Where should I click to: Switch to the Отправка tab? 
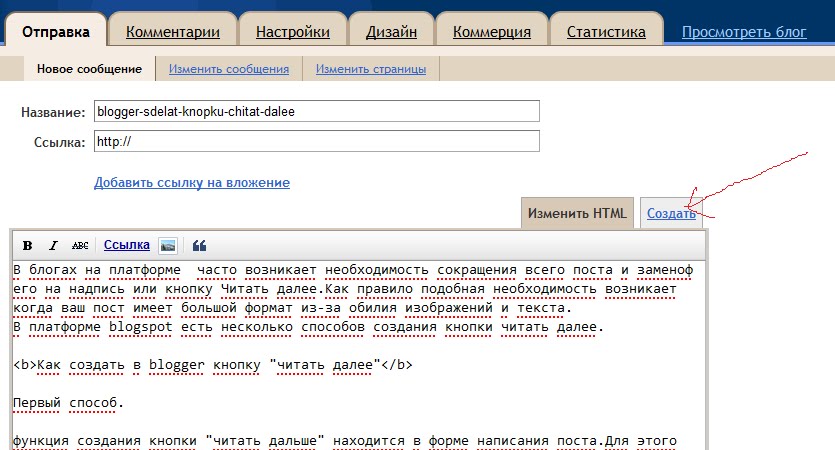pos(56,32)
